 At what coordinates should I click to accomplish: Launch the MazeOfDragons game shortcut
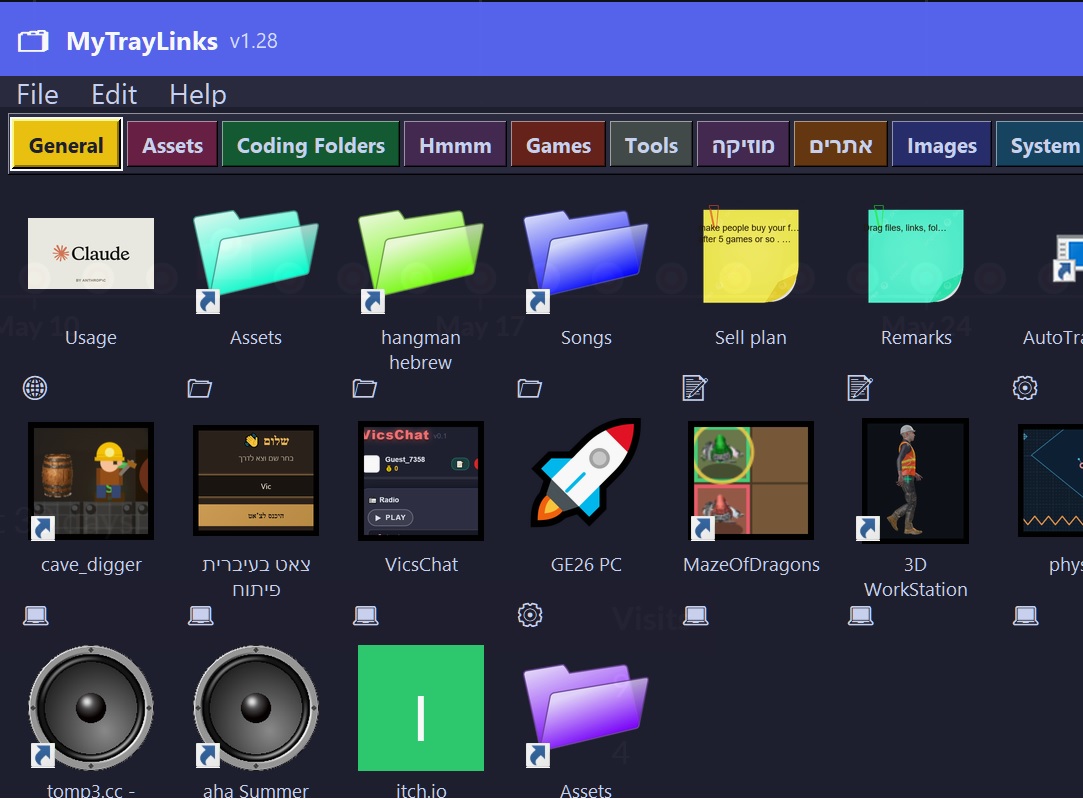click(x=751, y=481)
